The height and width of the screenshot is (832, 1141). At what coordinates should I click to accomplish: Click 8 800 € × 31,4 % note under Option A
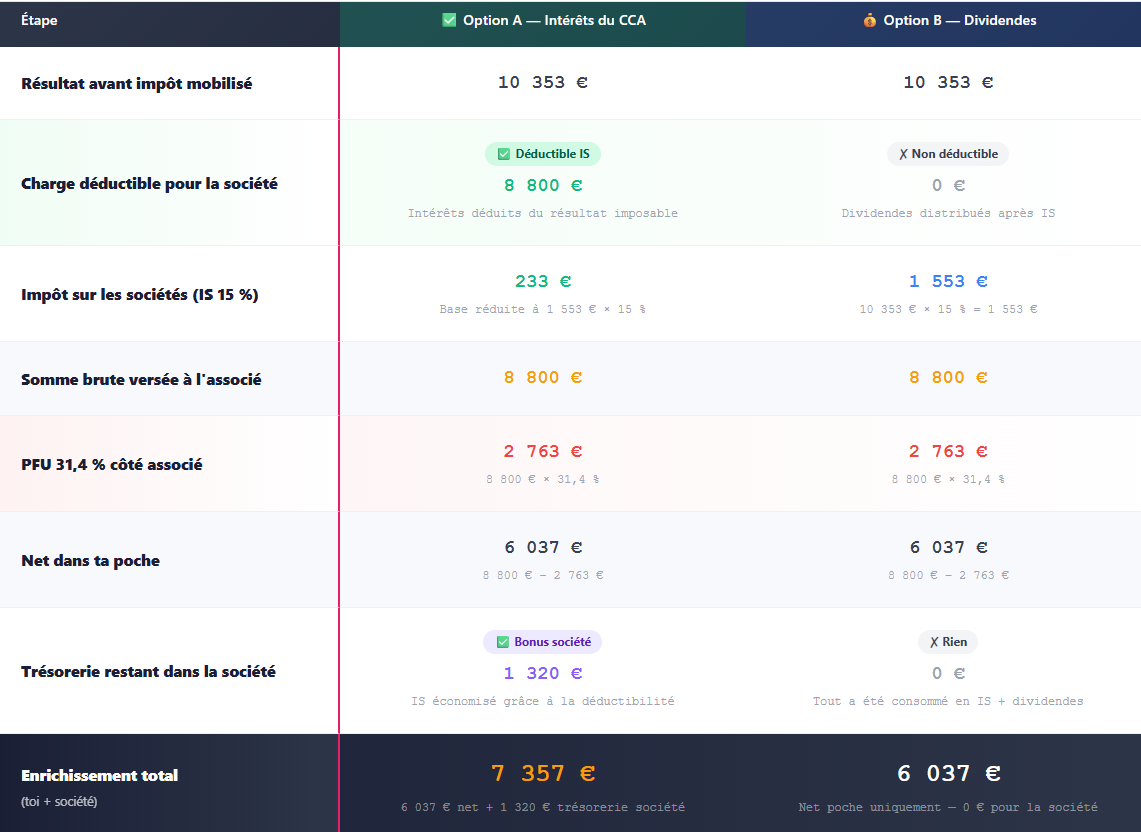pos(543,479)
